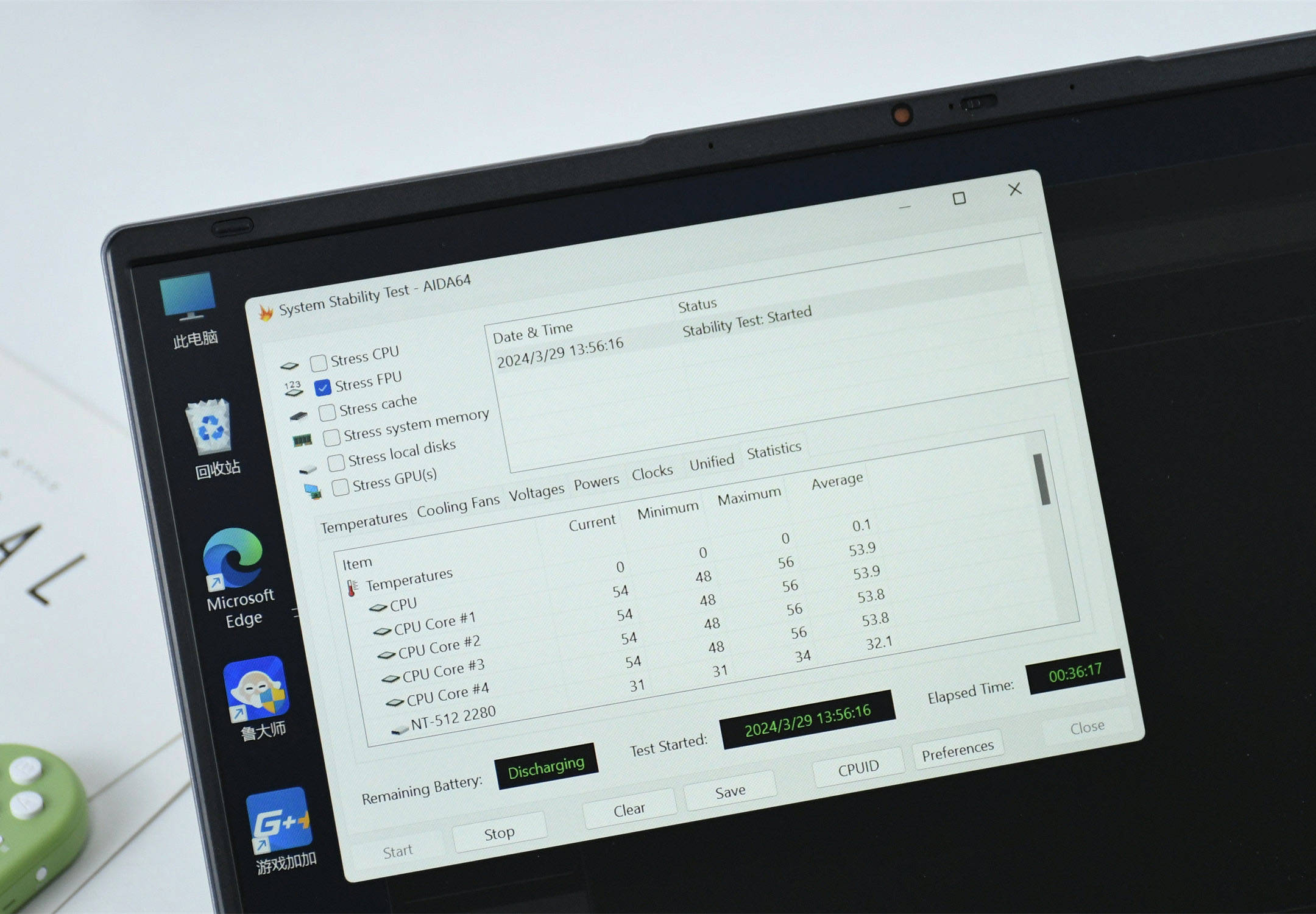Click the chip icon of CPU Core #3
The image size is (1316, 914).
391,678
